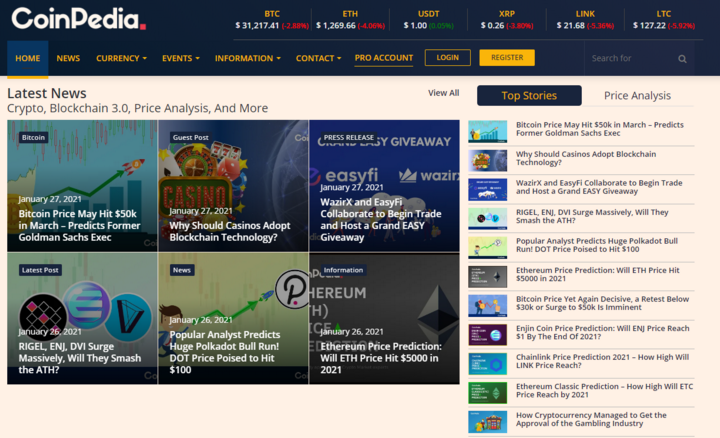Open story Bitcoin Price Yet Again Decisive
The height and width of the screenshot is (438, 720).
click(602, 303)
